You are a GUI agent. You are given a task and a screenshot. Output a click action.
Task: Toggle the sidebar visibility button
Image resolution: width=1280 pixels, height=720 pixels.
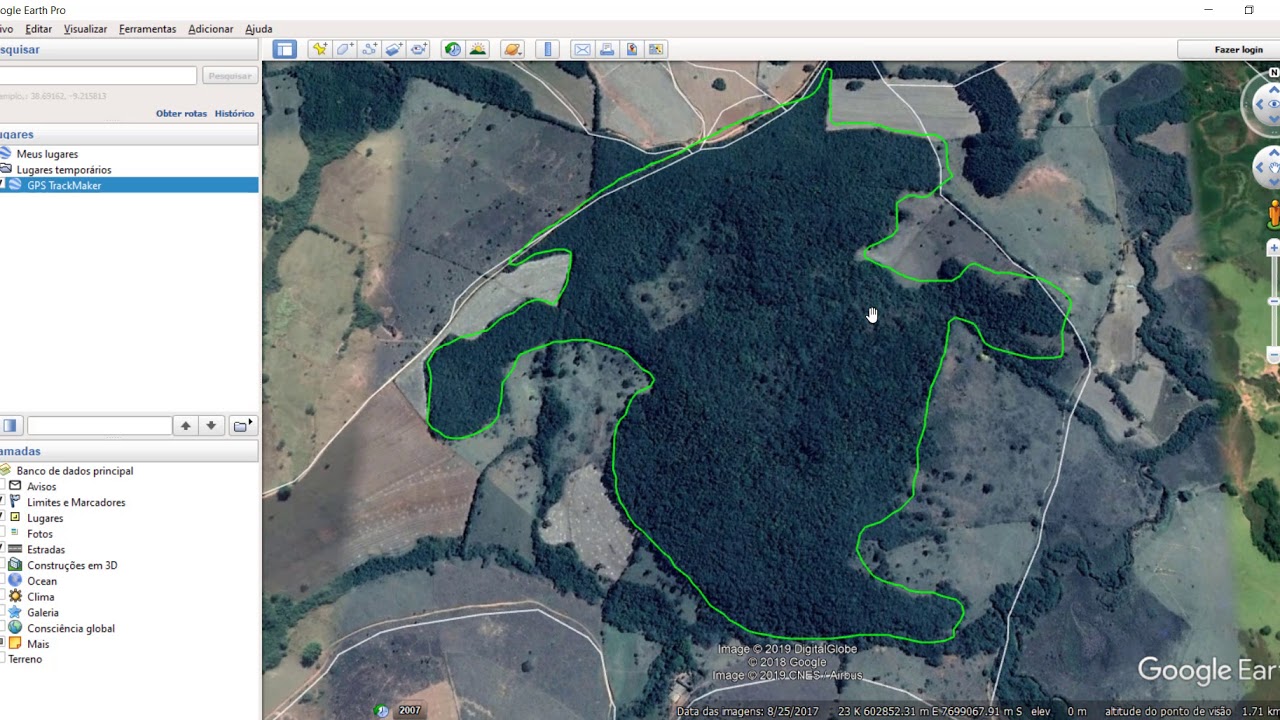pyautogui.click(x=285, y=49)
